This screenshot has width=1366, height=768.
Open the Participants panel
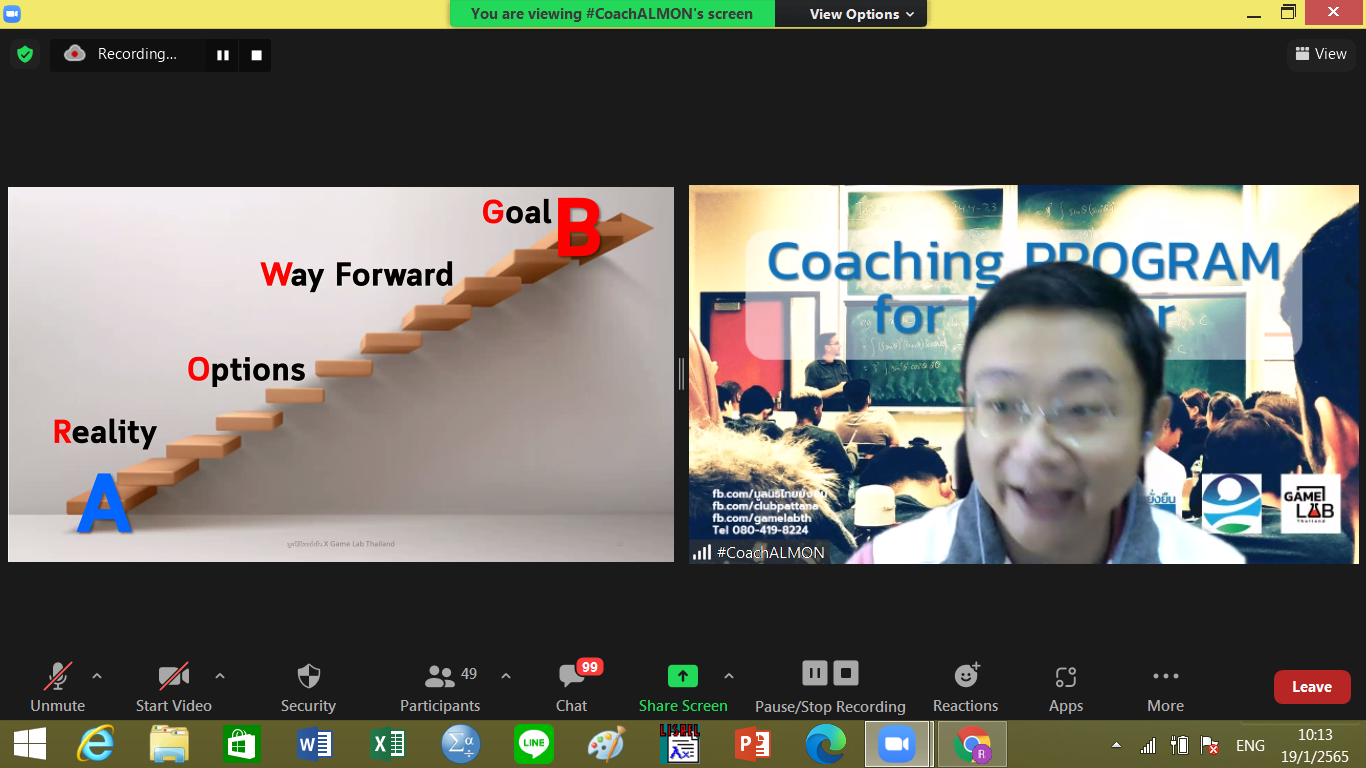[440, 687]
